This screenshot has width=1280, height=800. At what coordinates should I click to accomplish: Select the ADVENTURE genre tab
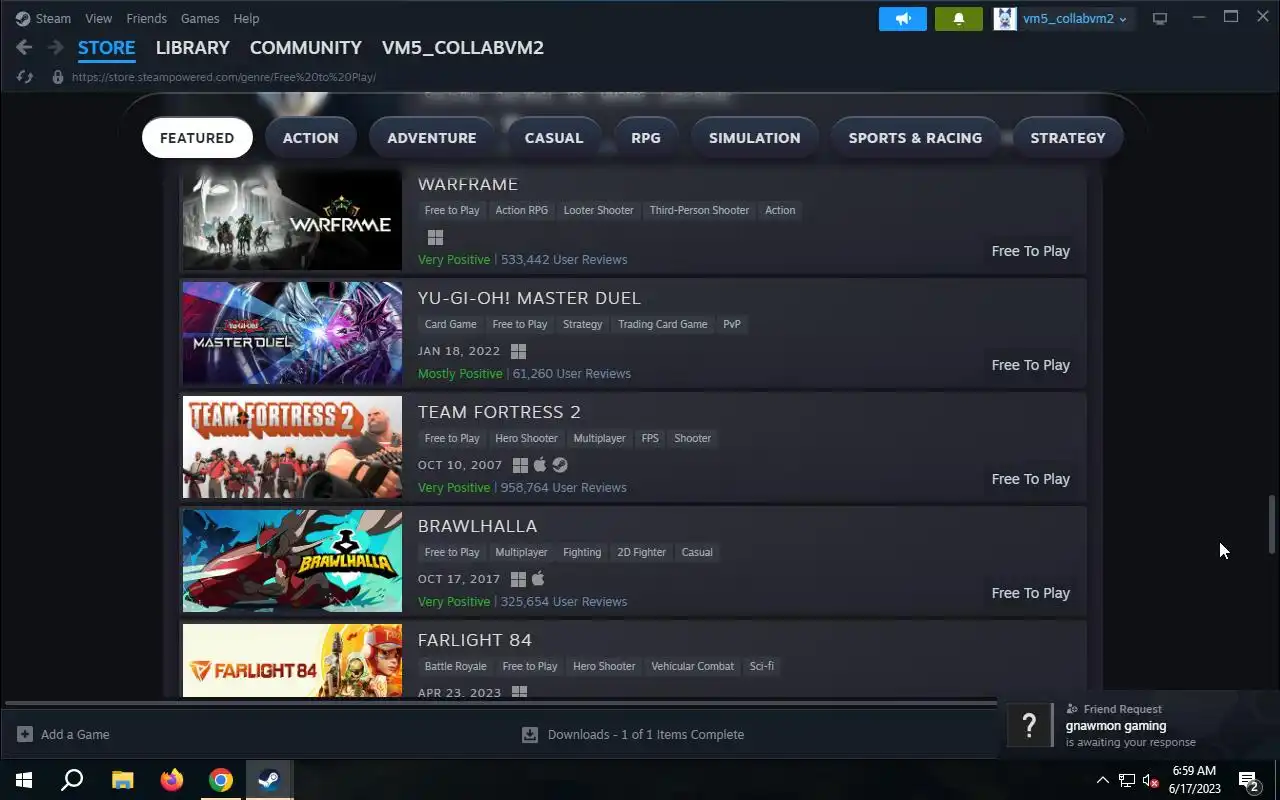[x=432, y=138]
